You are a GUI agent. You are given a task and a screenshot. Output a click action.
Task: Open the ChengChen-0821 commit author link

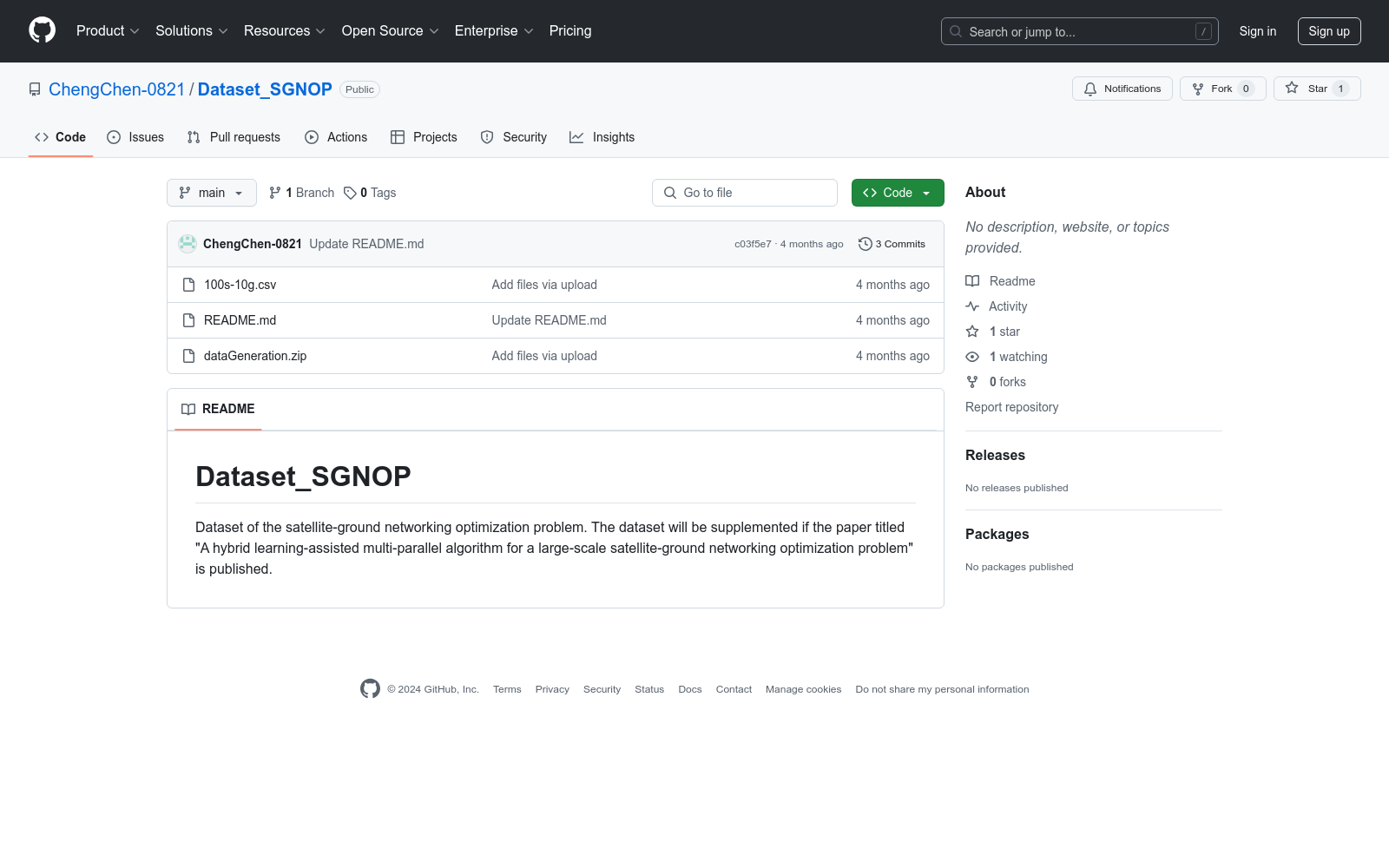point(253,244)
